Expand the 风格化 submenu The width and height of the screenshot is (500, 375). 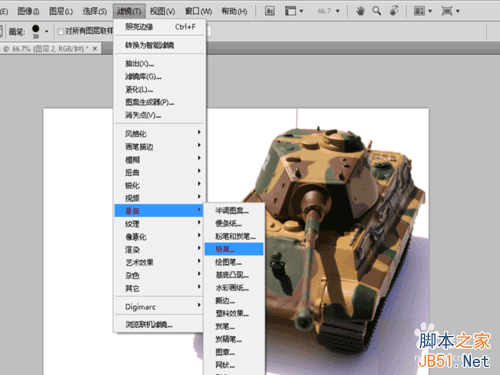click(159, 134)
